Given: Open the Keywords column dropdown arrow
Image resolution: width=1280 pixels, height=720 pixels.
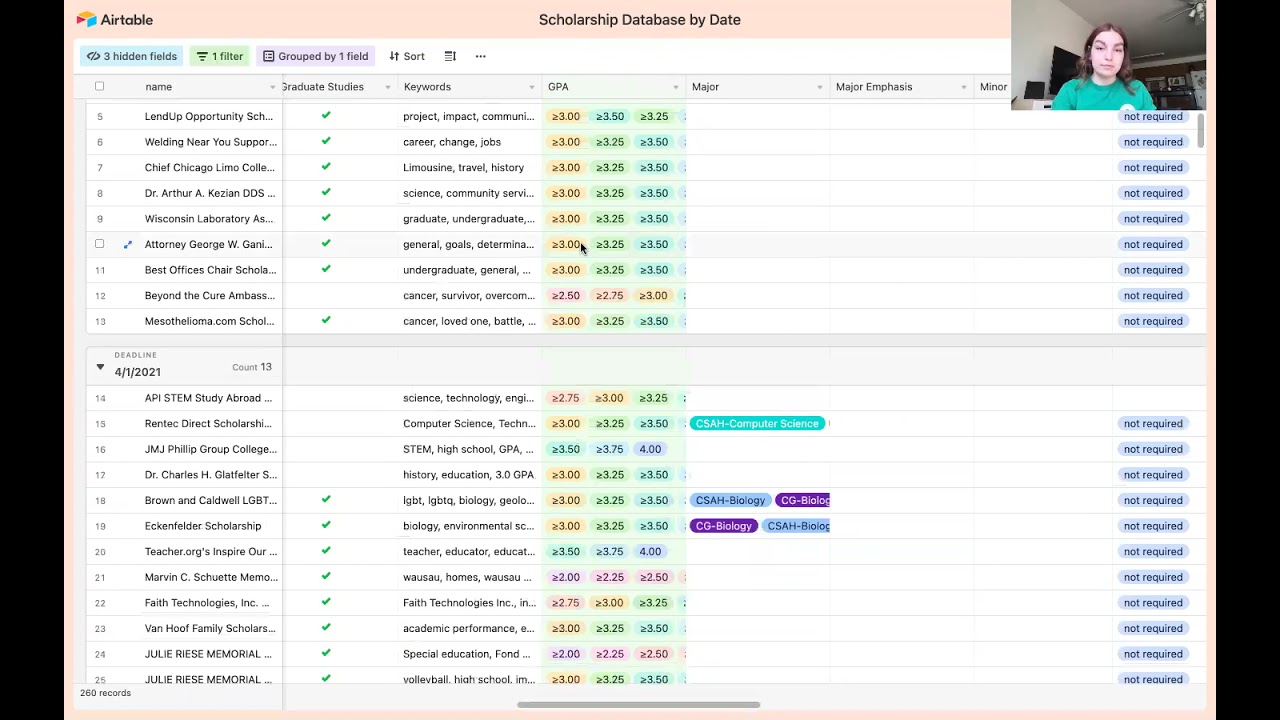Looking at the screenshot, I should 532,87.
